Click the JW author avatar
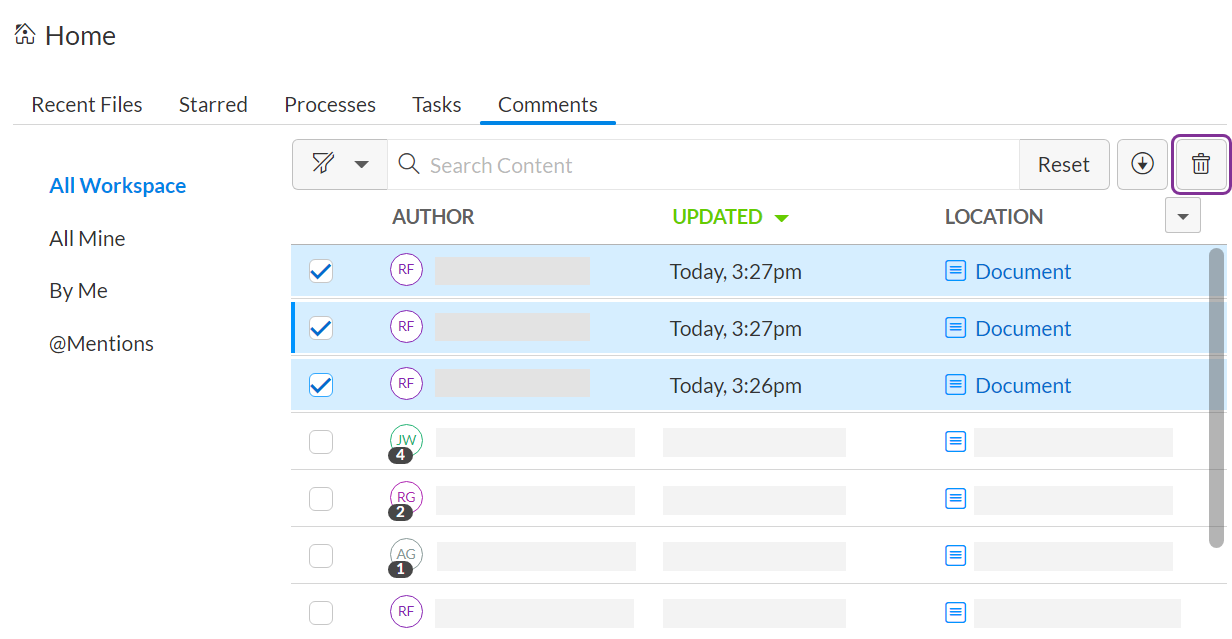Screen dimensions: 1232x639 (x=406, y=441)
